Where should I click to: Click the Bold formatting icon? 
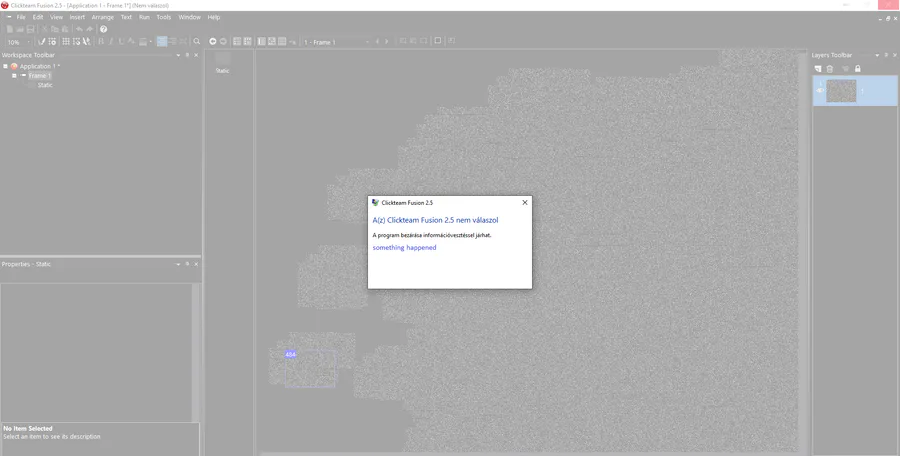(x=101, y=41)
